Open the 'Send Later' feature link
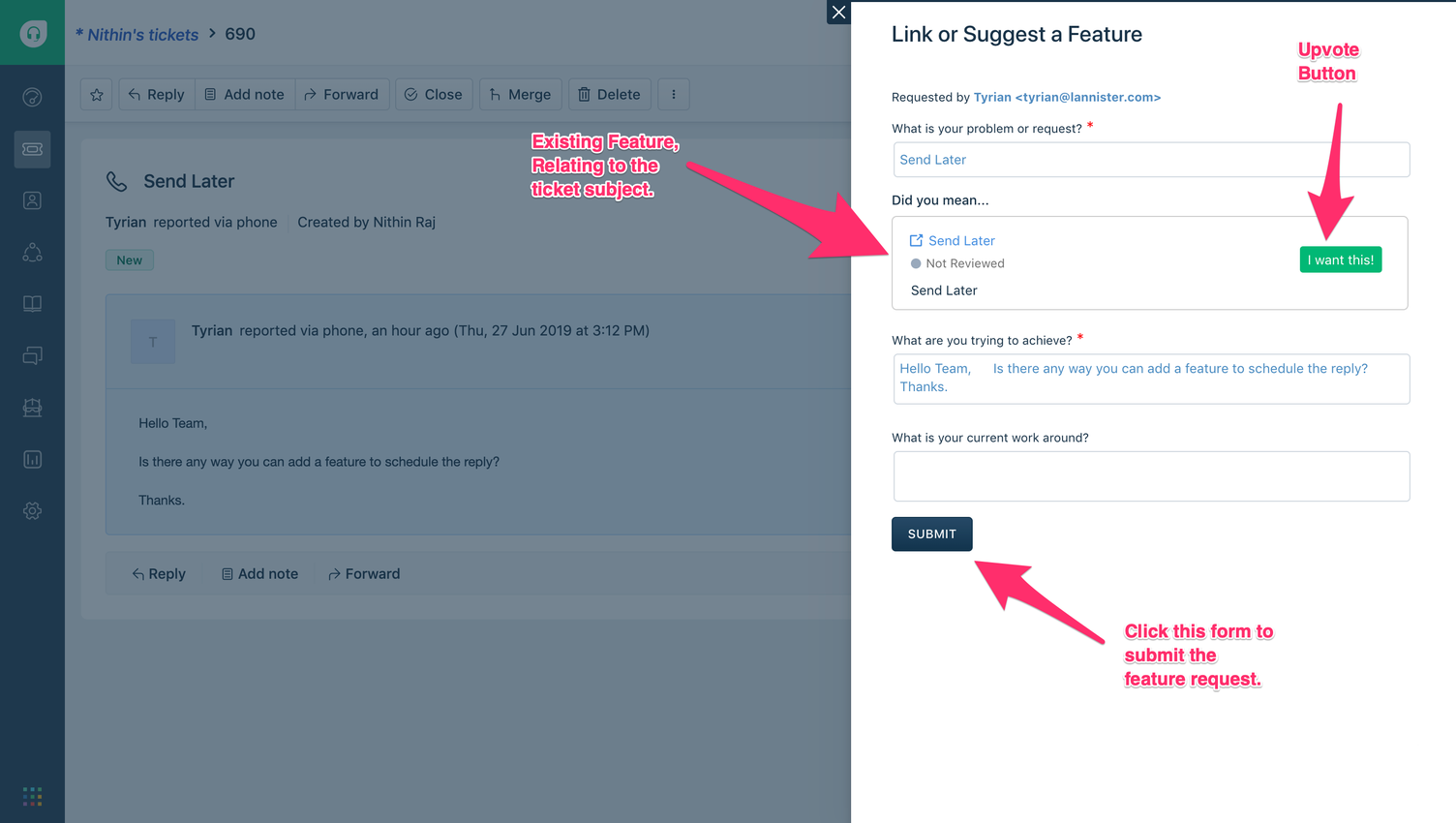This screenshot has width=1456, height=823. point(961,240)
